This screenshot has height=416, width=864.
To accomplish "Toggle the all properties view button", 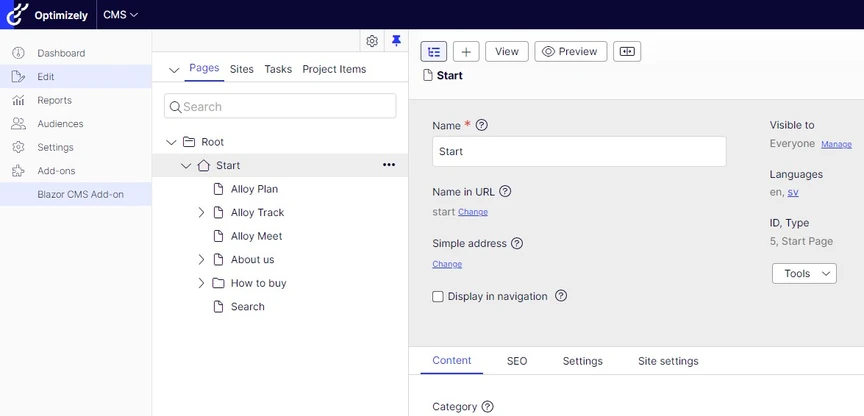I will coord(434,52).
